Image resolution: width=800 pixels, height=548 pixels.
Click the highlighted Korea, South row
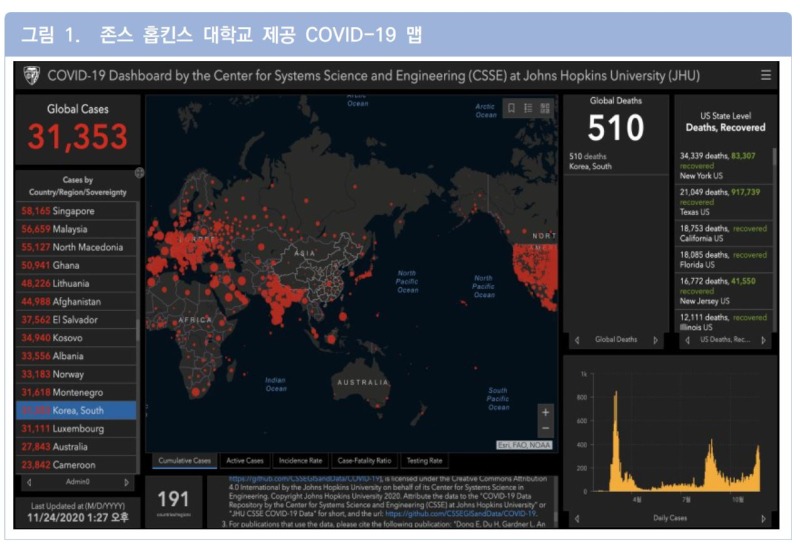point(77,410)
